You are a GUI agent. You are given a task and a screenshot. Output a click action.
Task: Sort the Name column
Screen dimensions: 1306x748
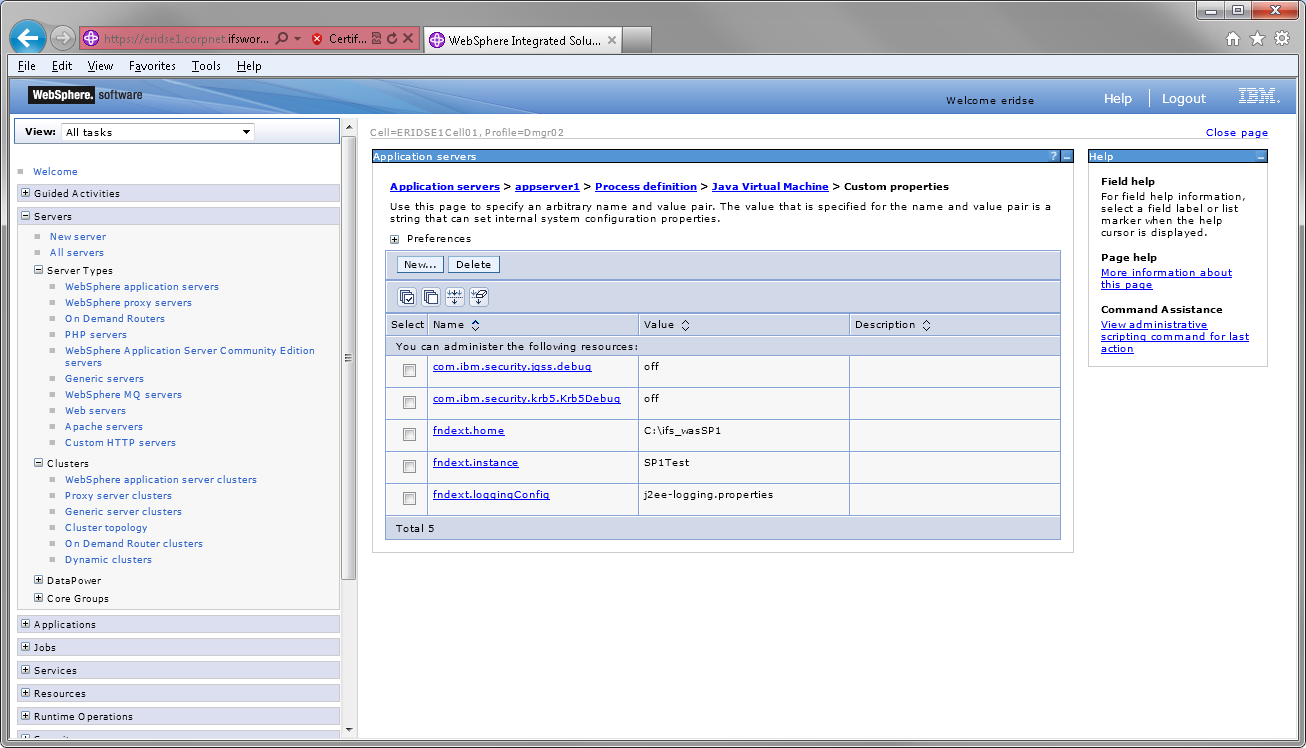(475, 325)
